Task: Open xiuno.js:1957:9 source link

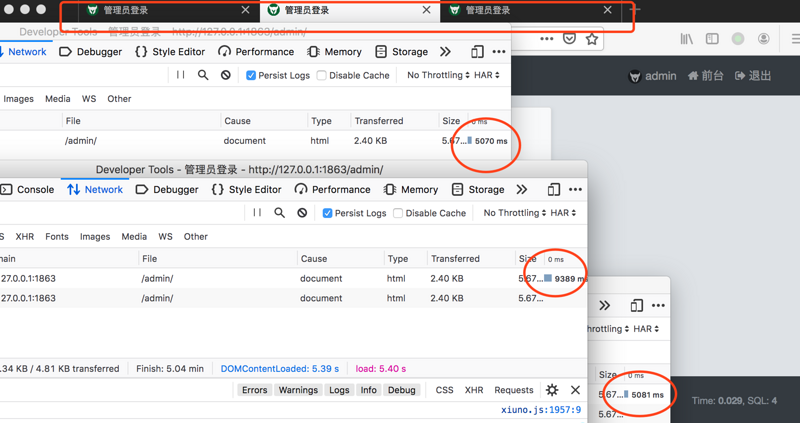Action: pyautogui.click(x=541, y=409)
